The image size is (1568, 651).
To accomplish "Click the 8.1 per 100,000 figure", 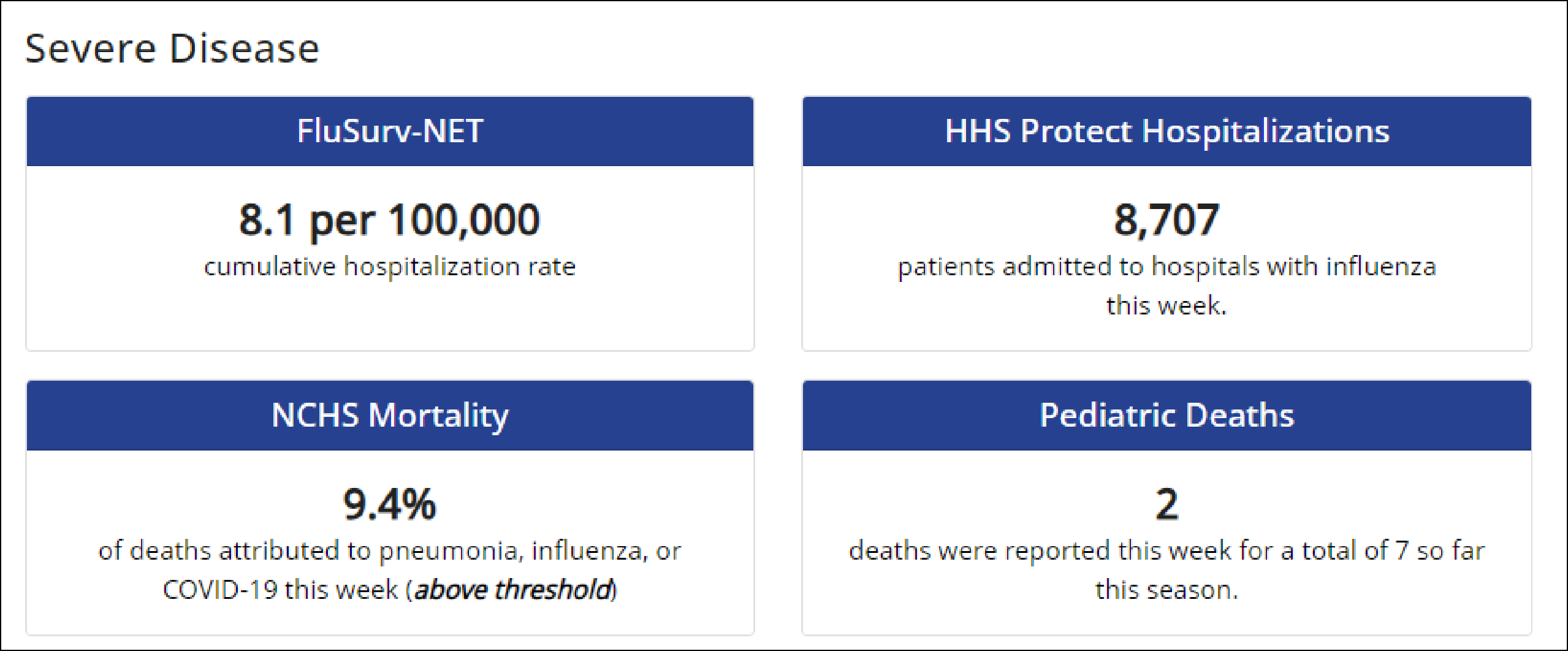I will 390,219.
